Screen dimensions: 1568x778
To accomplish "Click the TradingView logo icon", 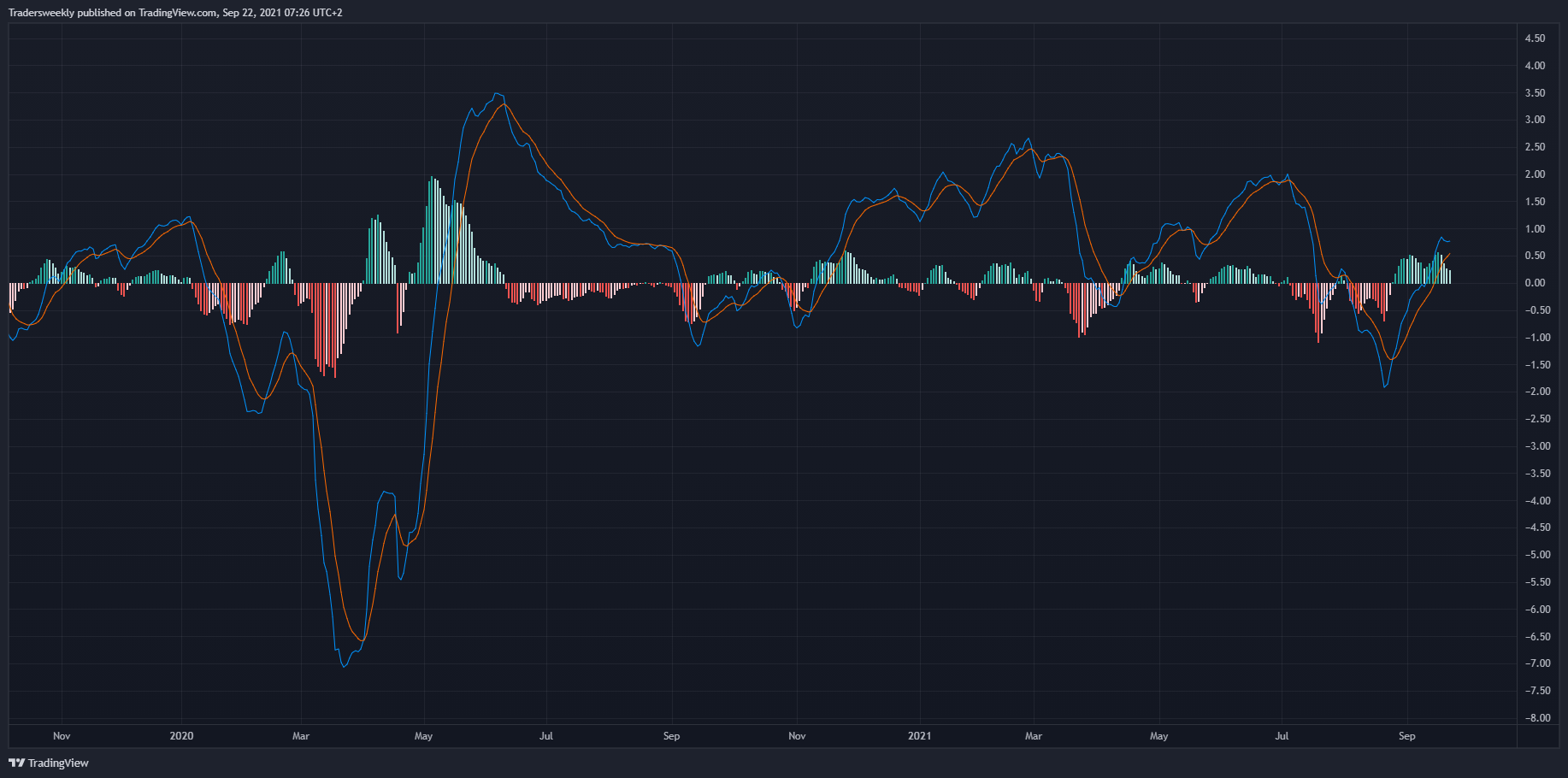I will pos(16,763).
